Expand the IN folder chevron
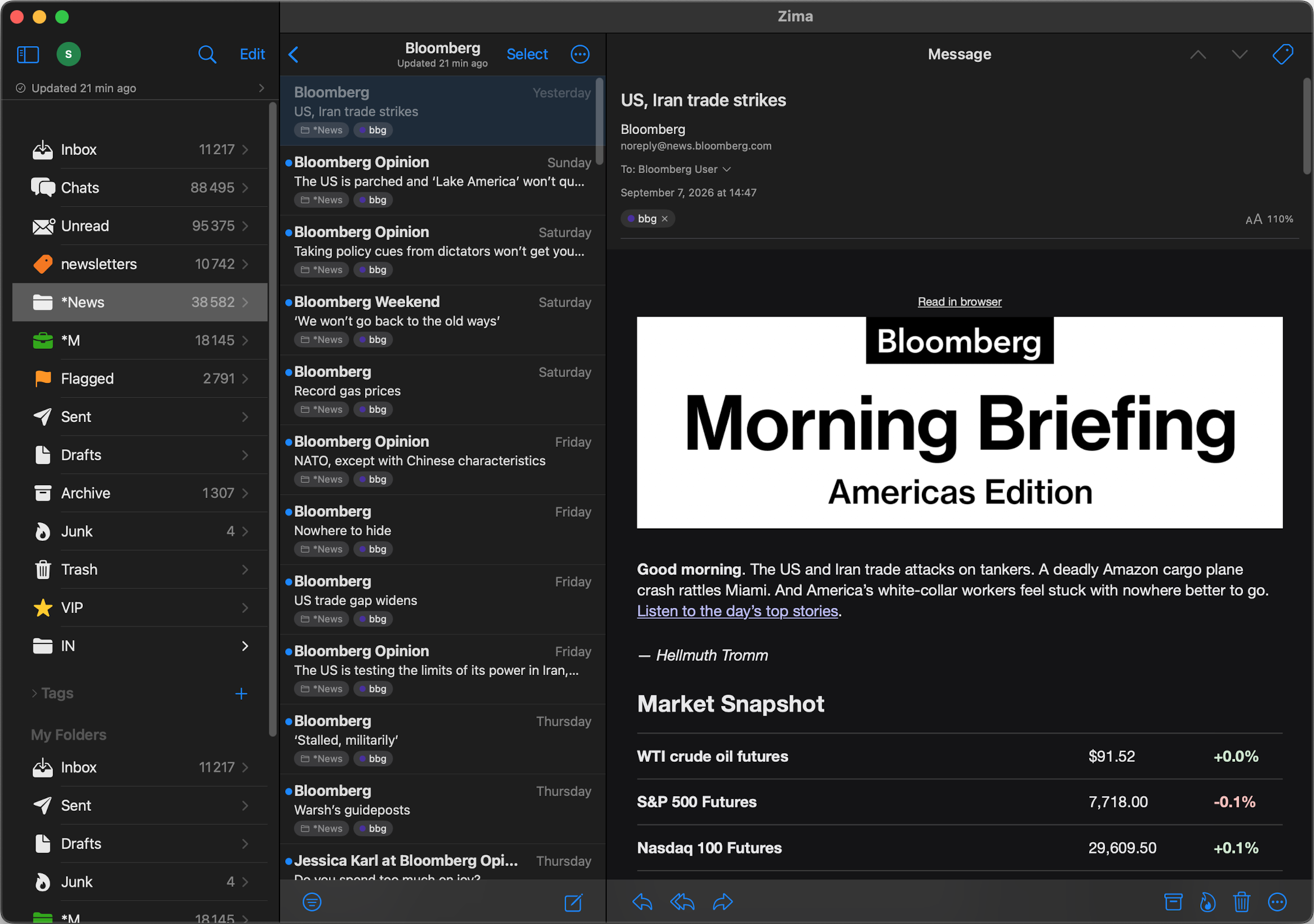 coord(245,646)
